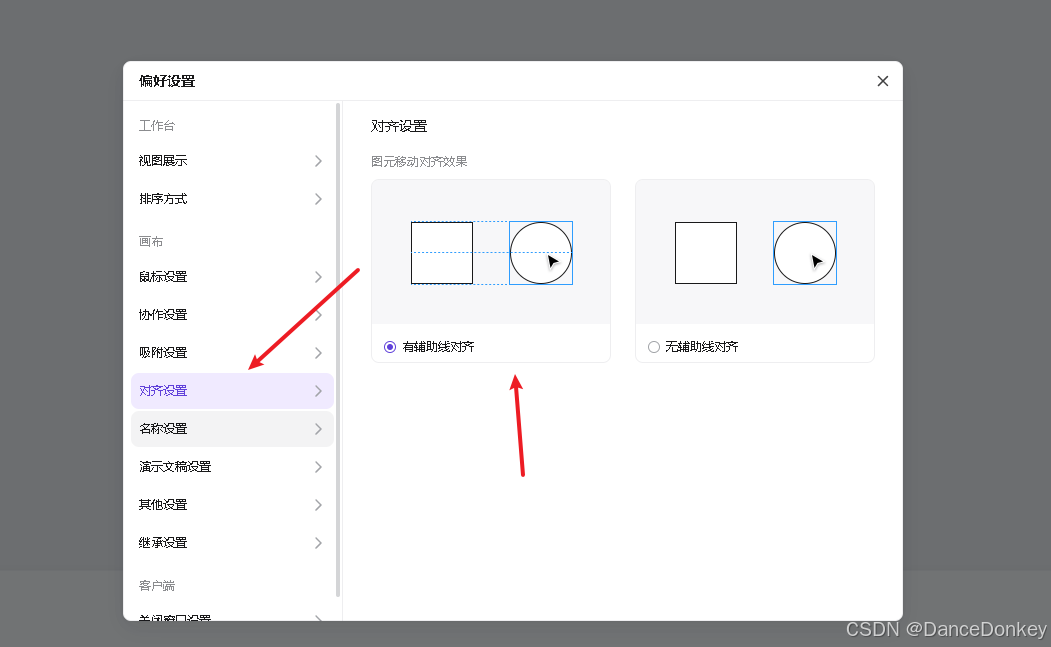Click chevron next to 其他设置
The image size is (1051, 647).
point(318,505)
